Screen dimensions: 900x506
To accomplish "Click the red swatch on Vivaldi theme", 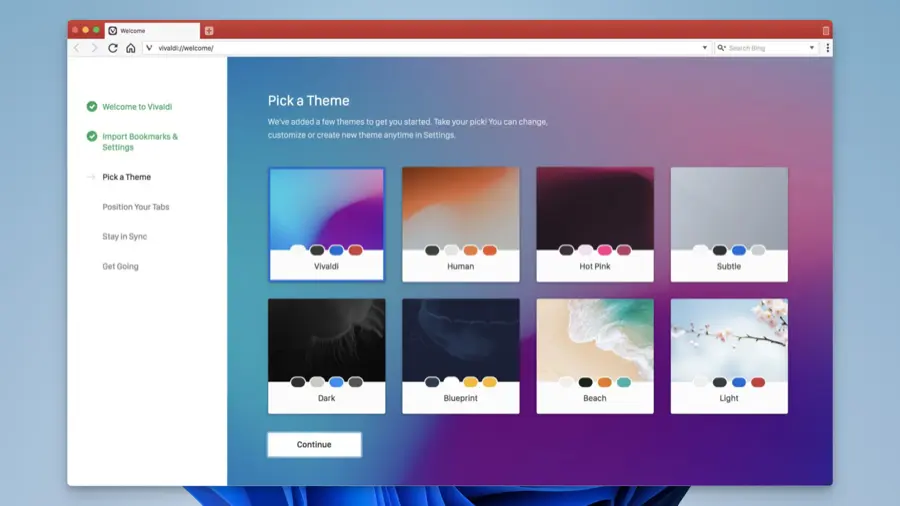I will (x=356, y=250).
